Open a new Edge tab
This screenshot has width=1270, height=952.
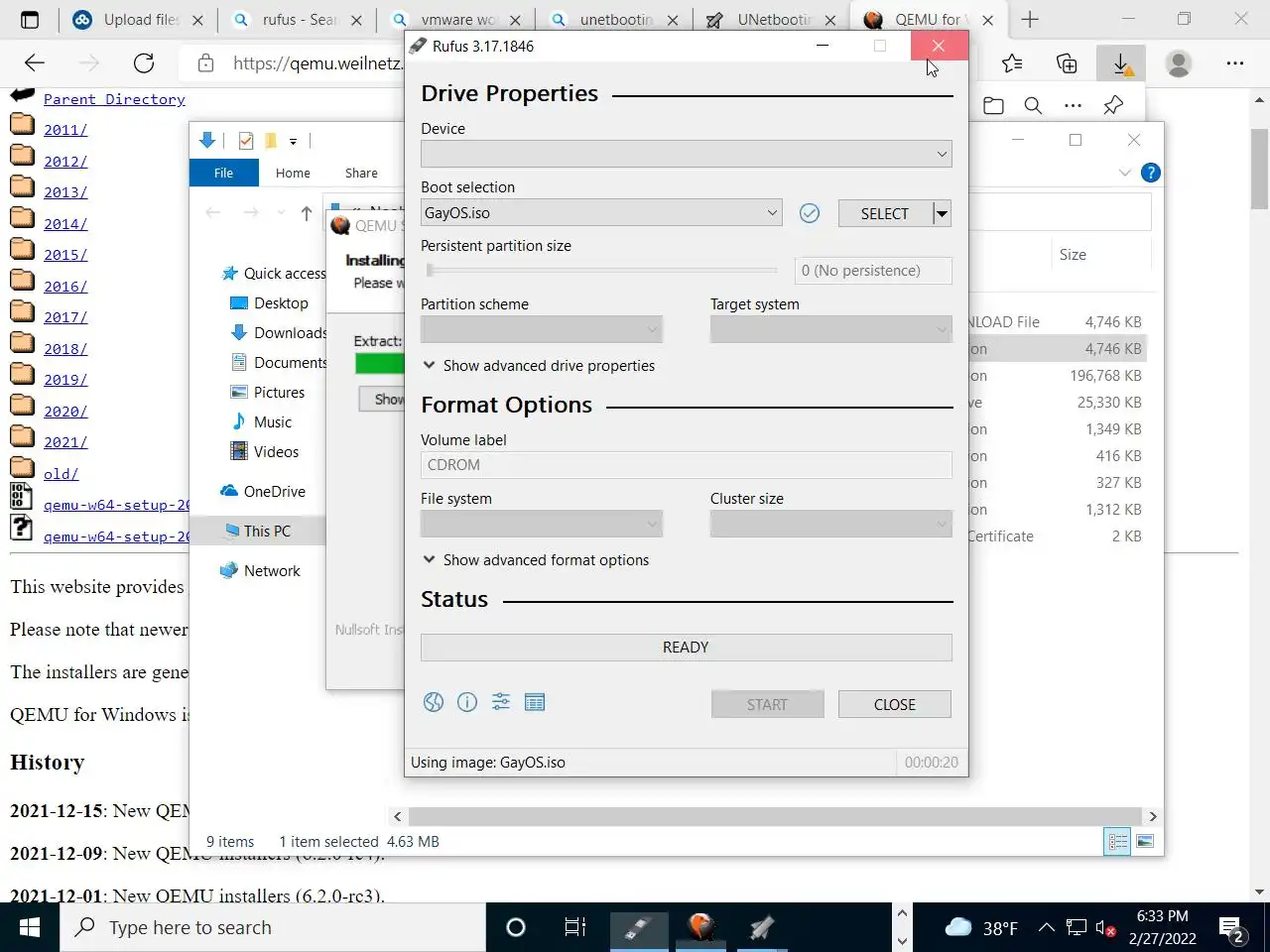click(x=1031, y=19)
